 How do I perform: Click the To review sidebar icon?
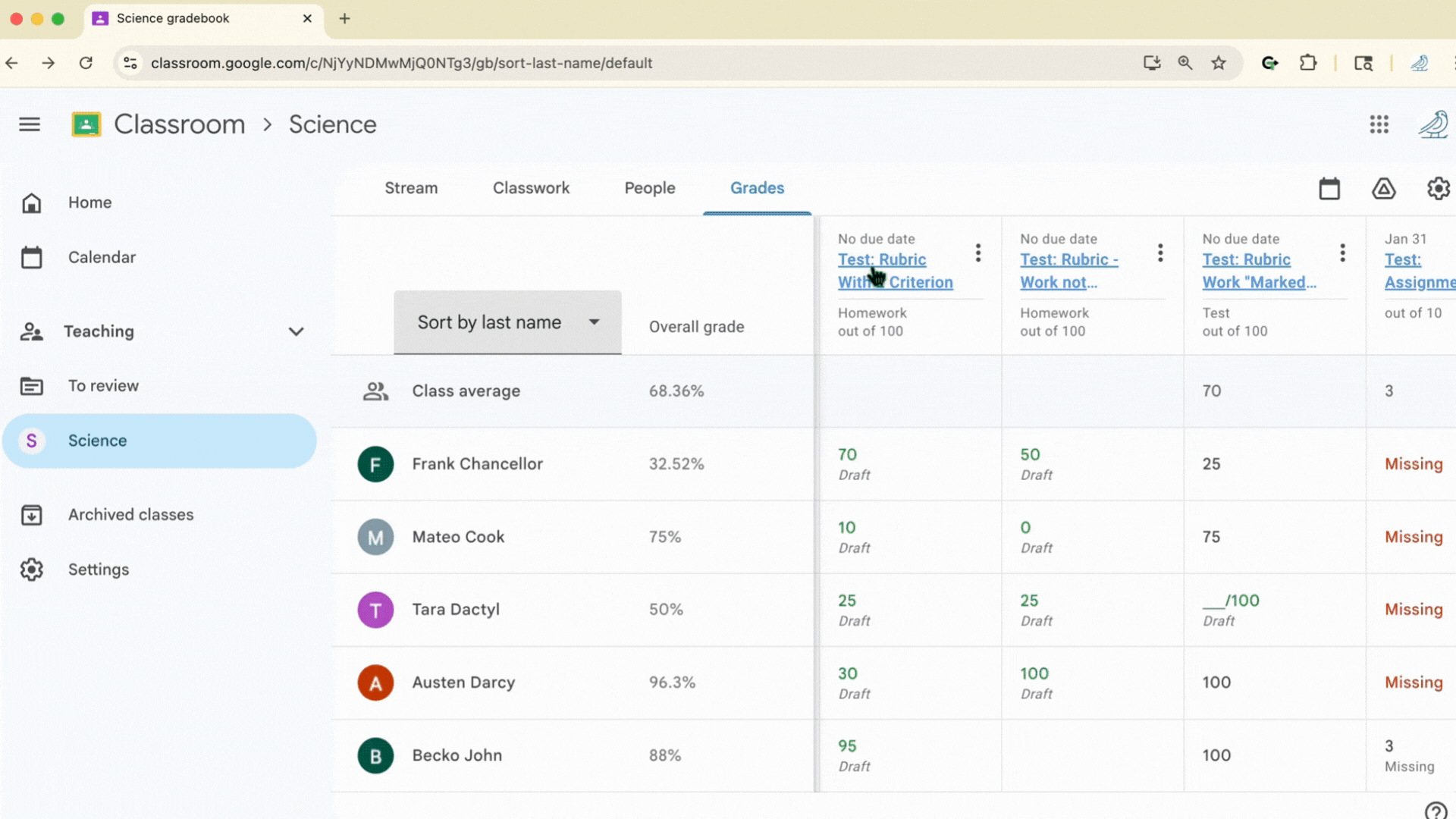tap(31, 386)
